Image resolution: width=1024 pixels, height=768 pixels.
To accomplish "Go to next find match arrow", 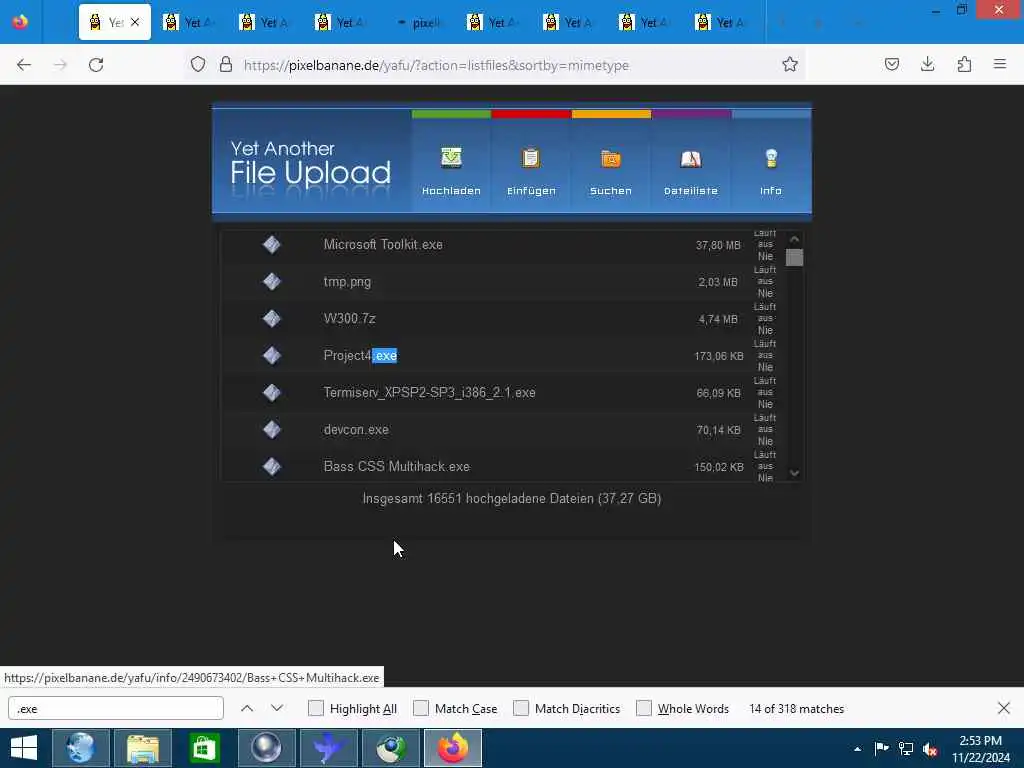I will [277, 709].
